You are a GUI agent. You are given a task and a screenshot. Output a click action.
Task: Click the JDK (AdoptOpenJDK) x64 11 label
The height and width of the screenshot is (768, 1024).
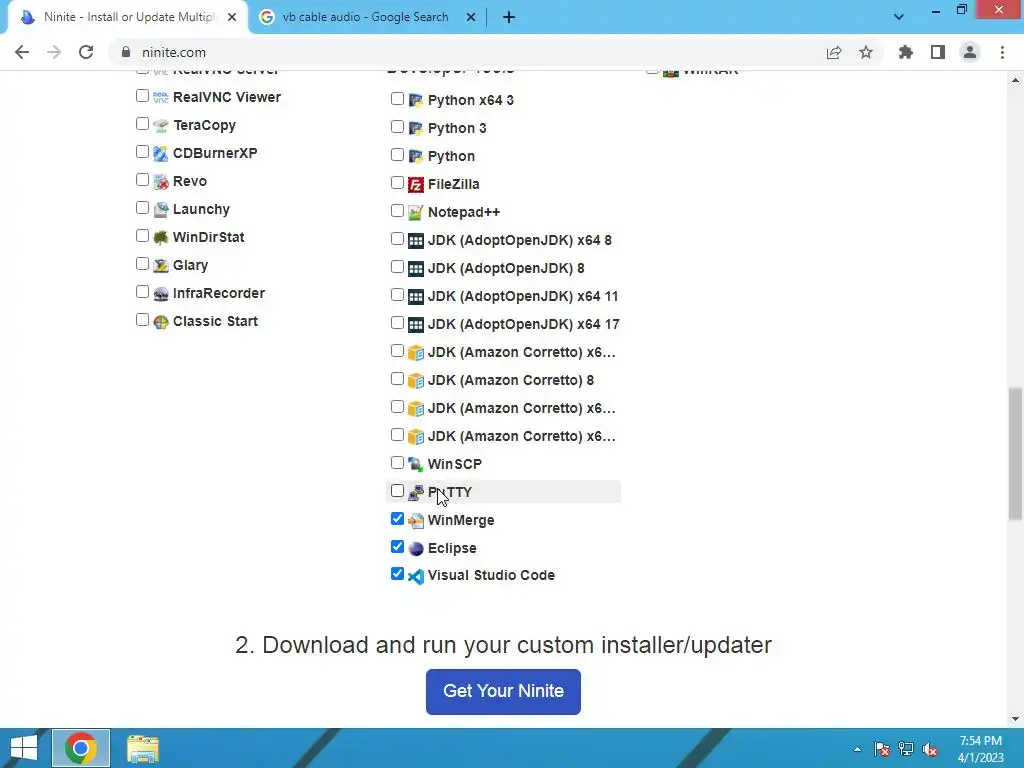(522, 296)
